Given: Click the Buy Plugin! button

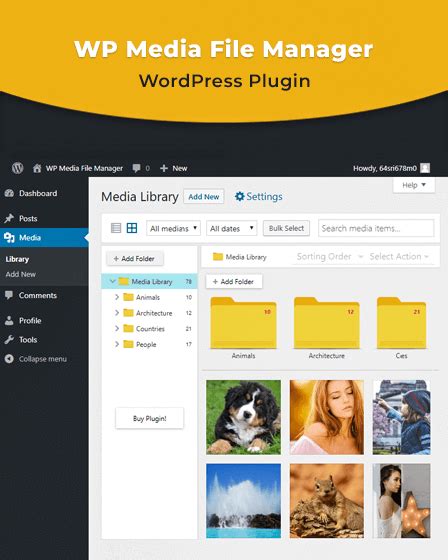Looking at the screenshot, I should click(x=149, y=418).
